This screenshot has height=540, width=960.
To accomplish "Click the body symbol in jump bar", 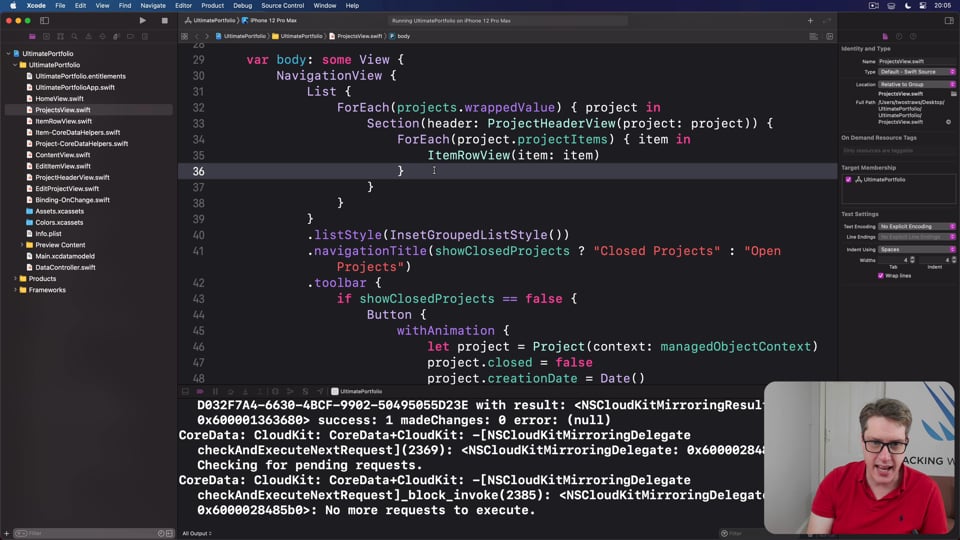I will point(400,36).
